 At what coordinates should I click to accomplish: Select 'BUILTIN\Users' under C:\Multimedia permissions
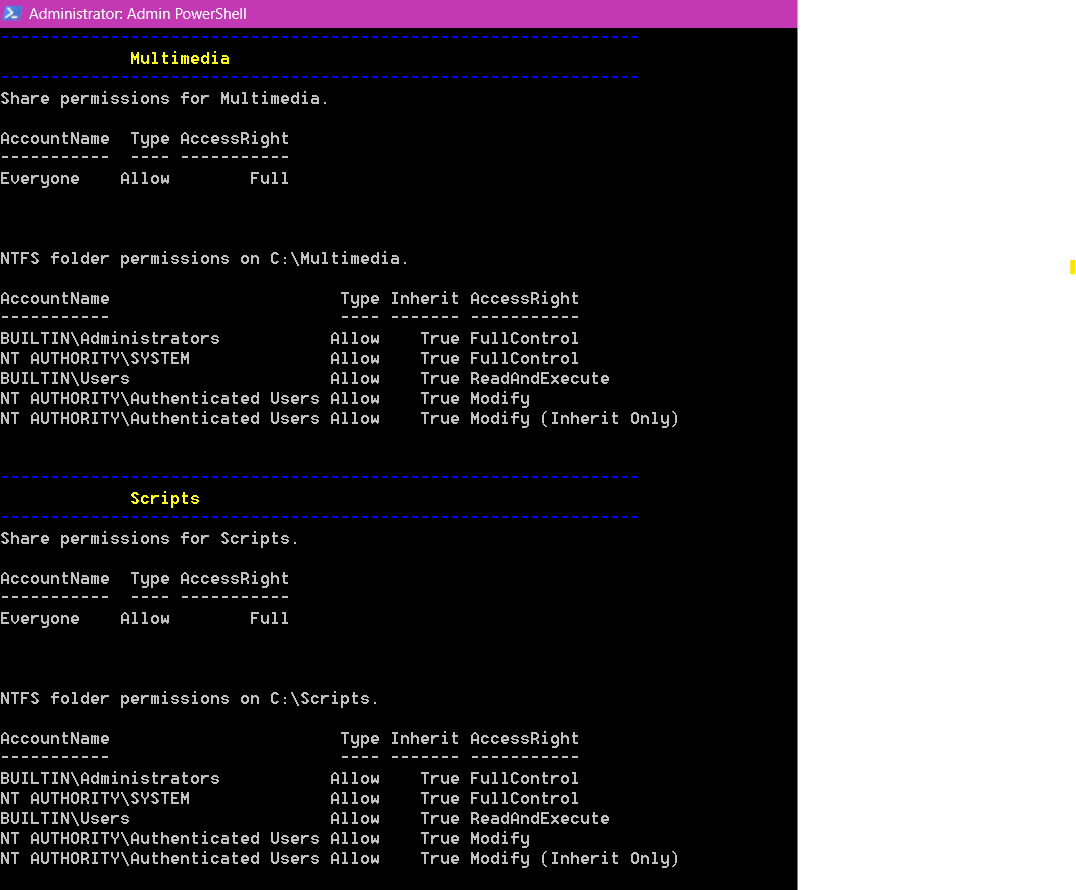pyautogui.click(x=65, y=378)
